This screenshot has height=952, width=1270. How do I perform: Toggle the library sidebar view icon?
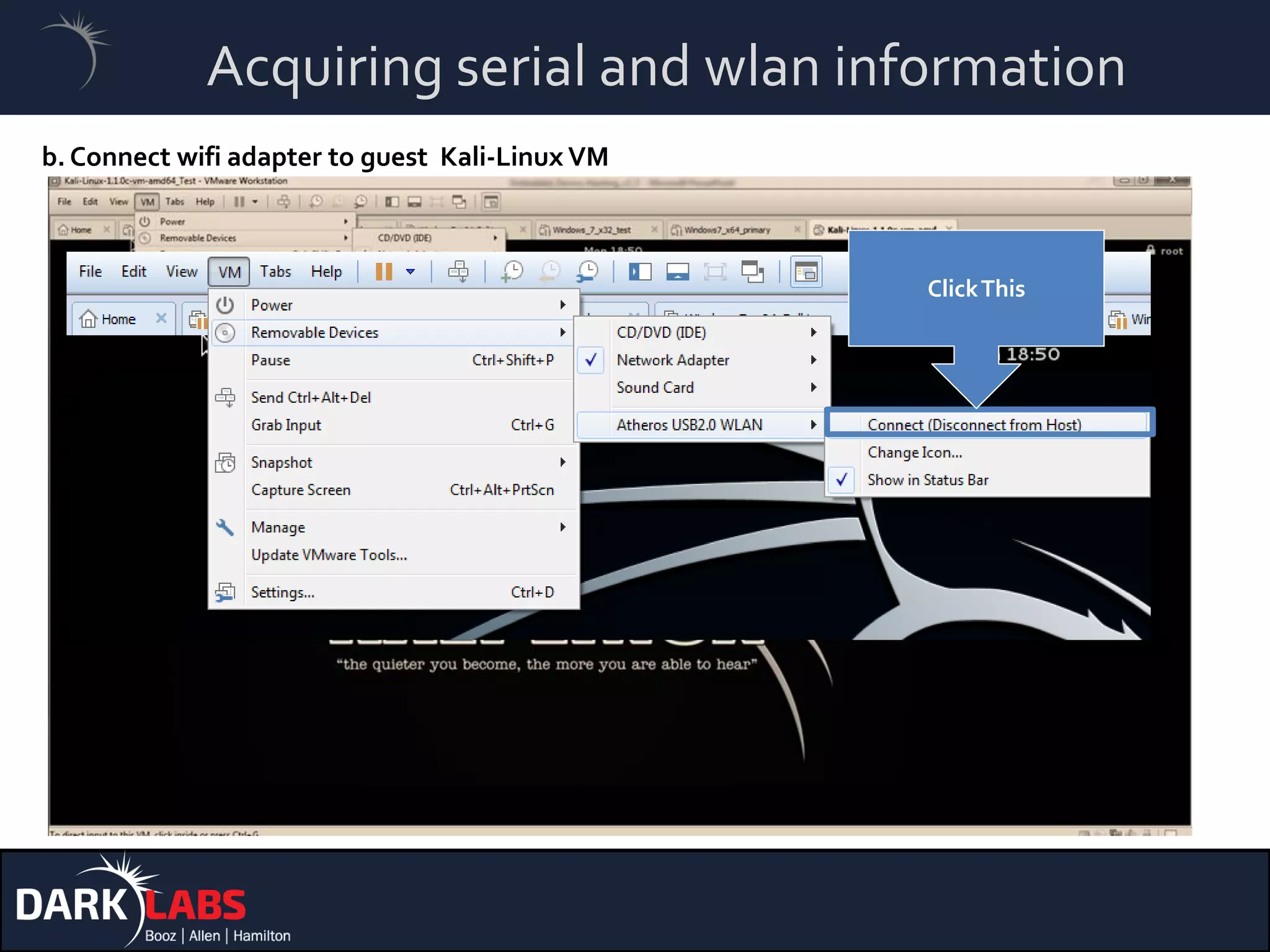(x=640, y=271)
